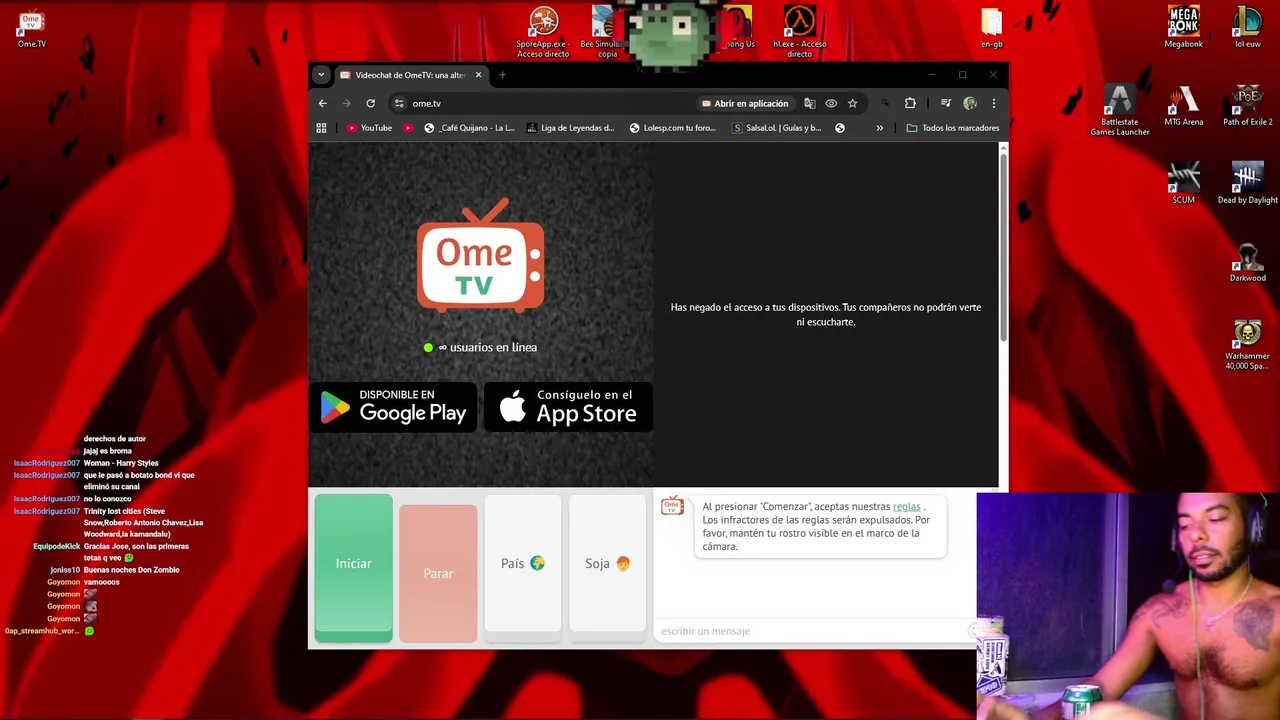Open the Chrome extensions puzzle icon
The height and width of the screenshot is (720, 1280).
[910, 103]
